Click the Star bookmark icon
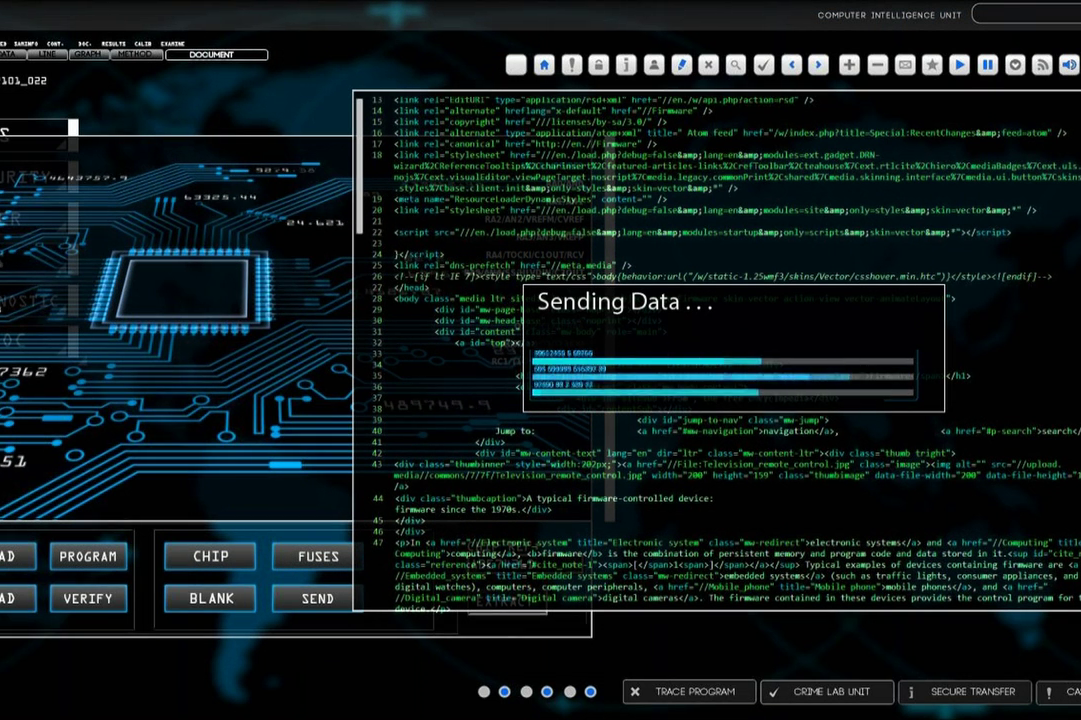The image size is (1081, 720). 934,64
